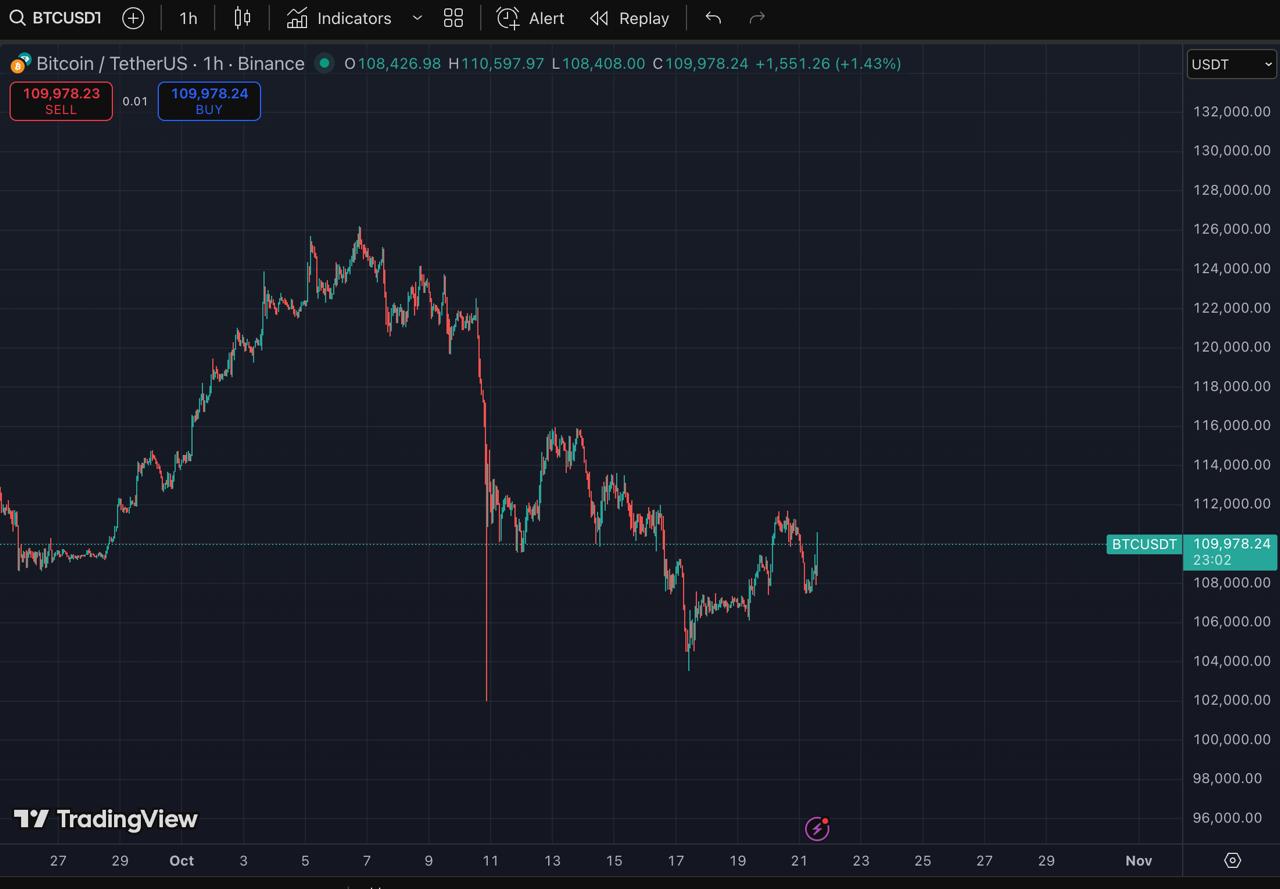Undo the last chart action

713,18
